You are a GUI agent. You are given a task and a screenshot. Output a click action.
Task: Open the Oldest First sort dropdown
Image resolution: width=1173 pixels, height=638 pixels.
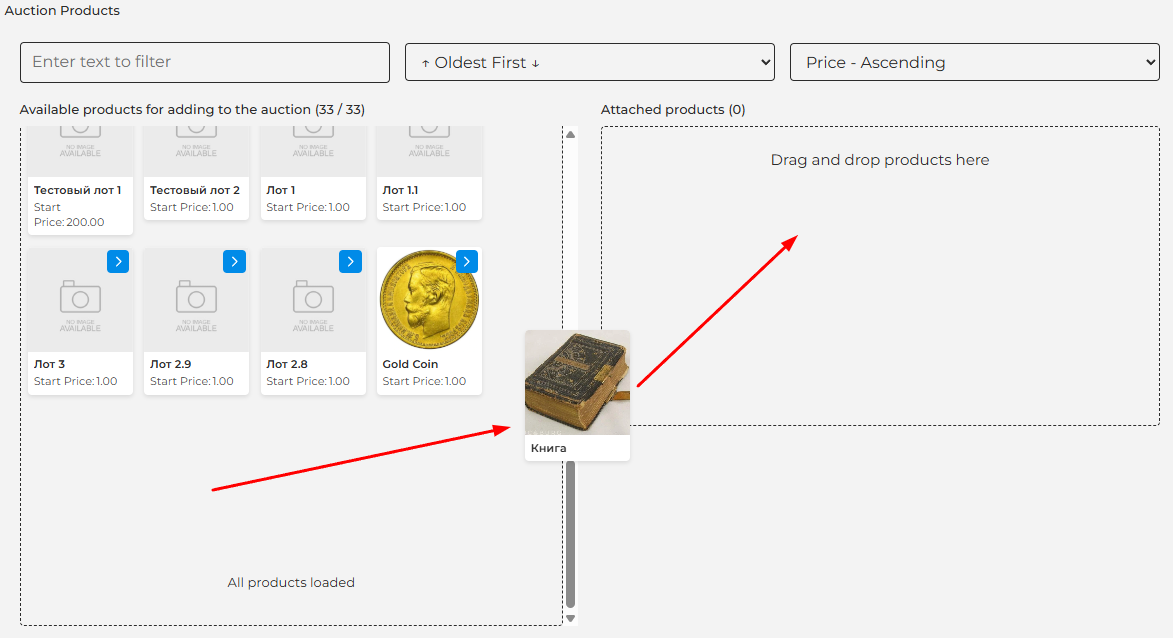point(590,62)
